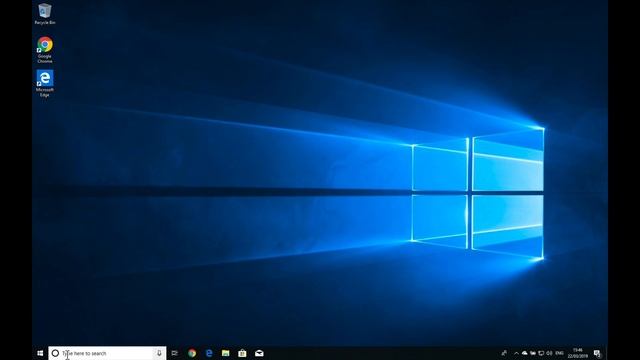Open the Windows Start menu
The height and width of the screenshot is (360, 640).
coord(40,353)
